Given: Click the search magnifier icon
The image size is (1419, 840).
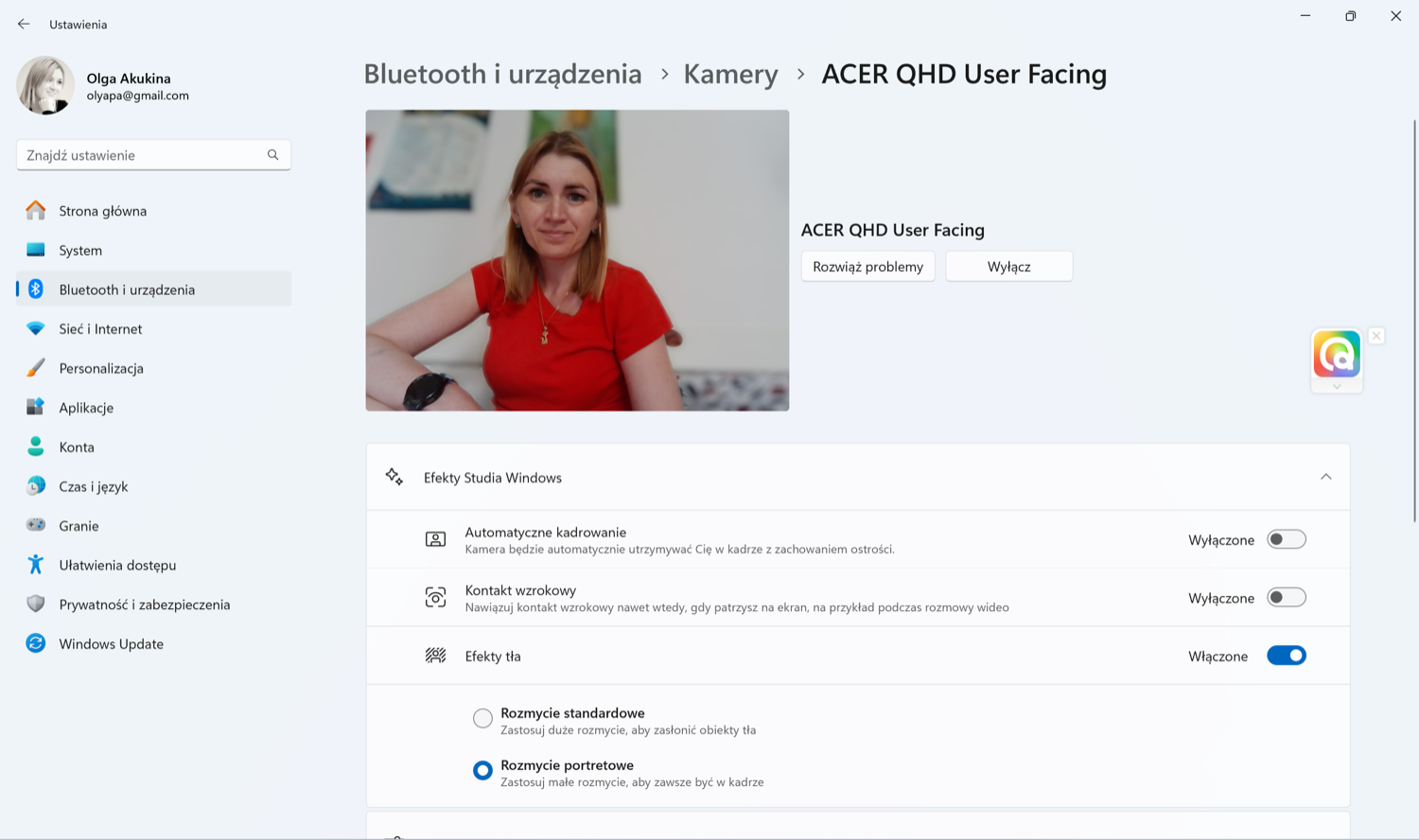Looking at the screenshot, I should point(272,155).
